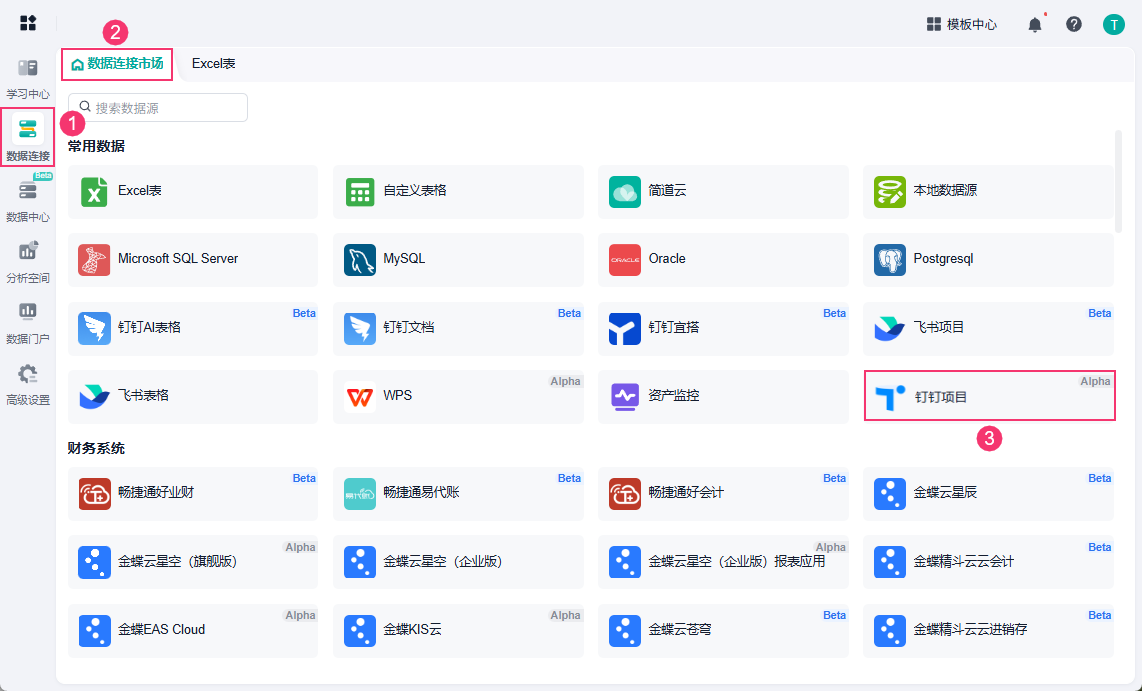Select 金蝶云星空（旗舰版） card
Image resolution: width=1142 pixels, height=691 pixels.
193,562
